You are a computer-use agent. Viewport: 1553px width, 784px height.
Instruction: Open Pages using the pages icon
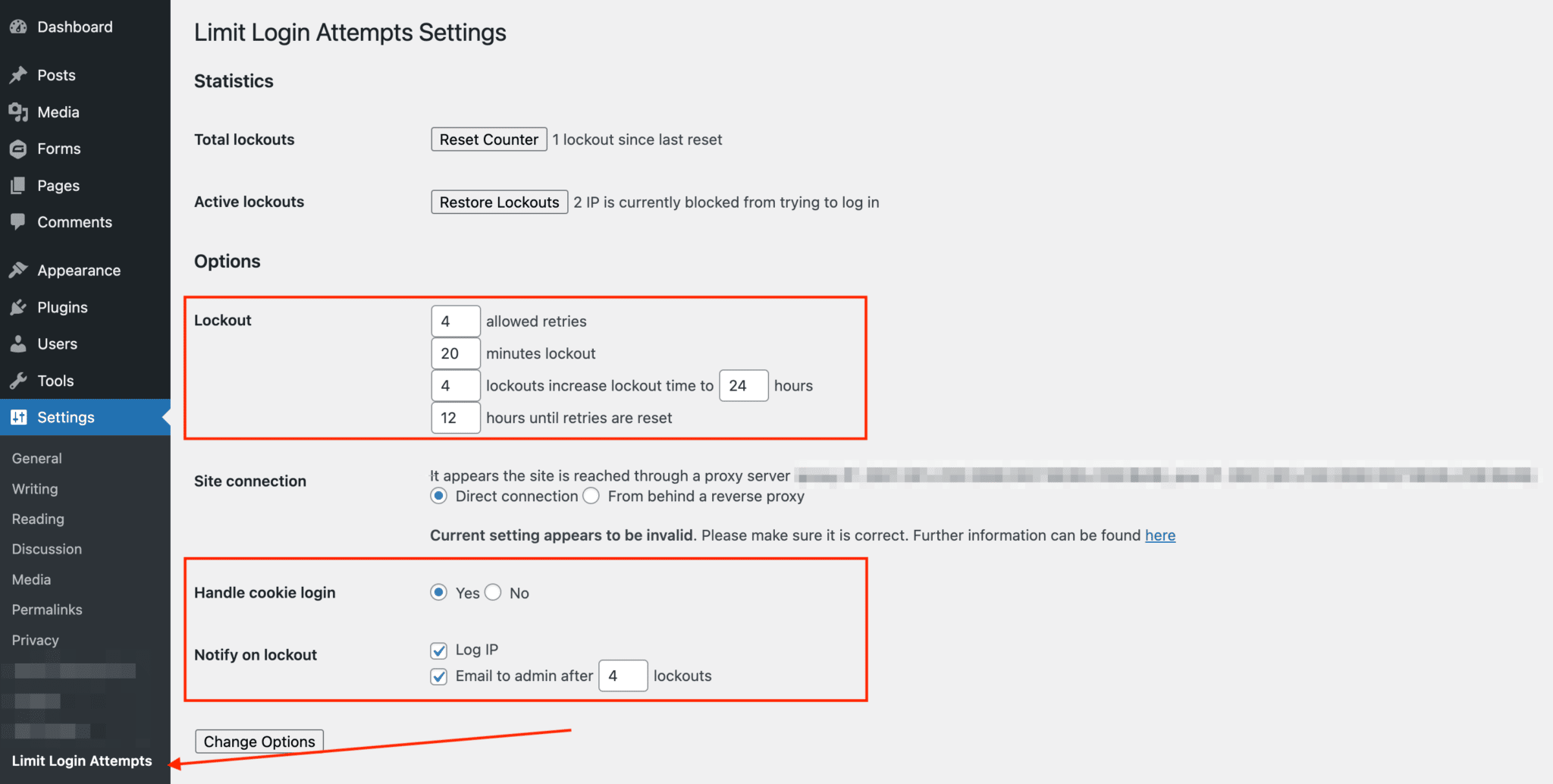[18, 185]
